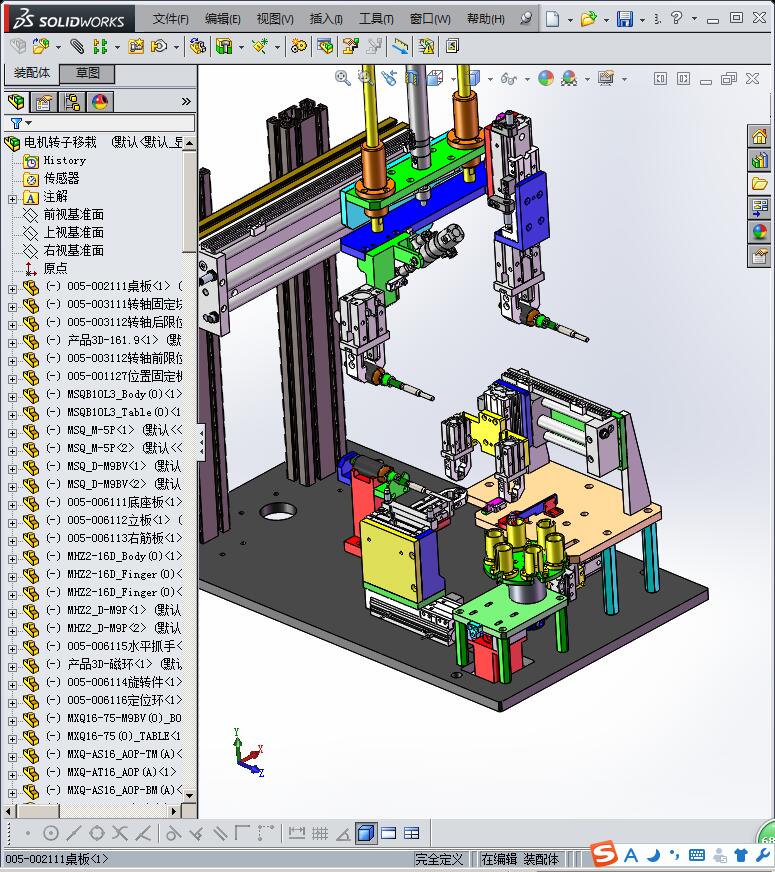Select 前视基准面 in the feature tree
Viewport: 775px width, 872px height.
tap(73, 215)
